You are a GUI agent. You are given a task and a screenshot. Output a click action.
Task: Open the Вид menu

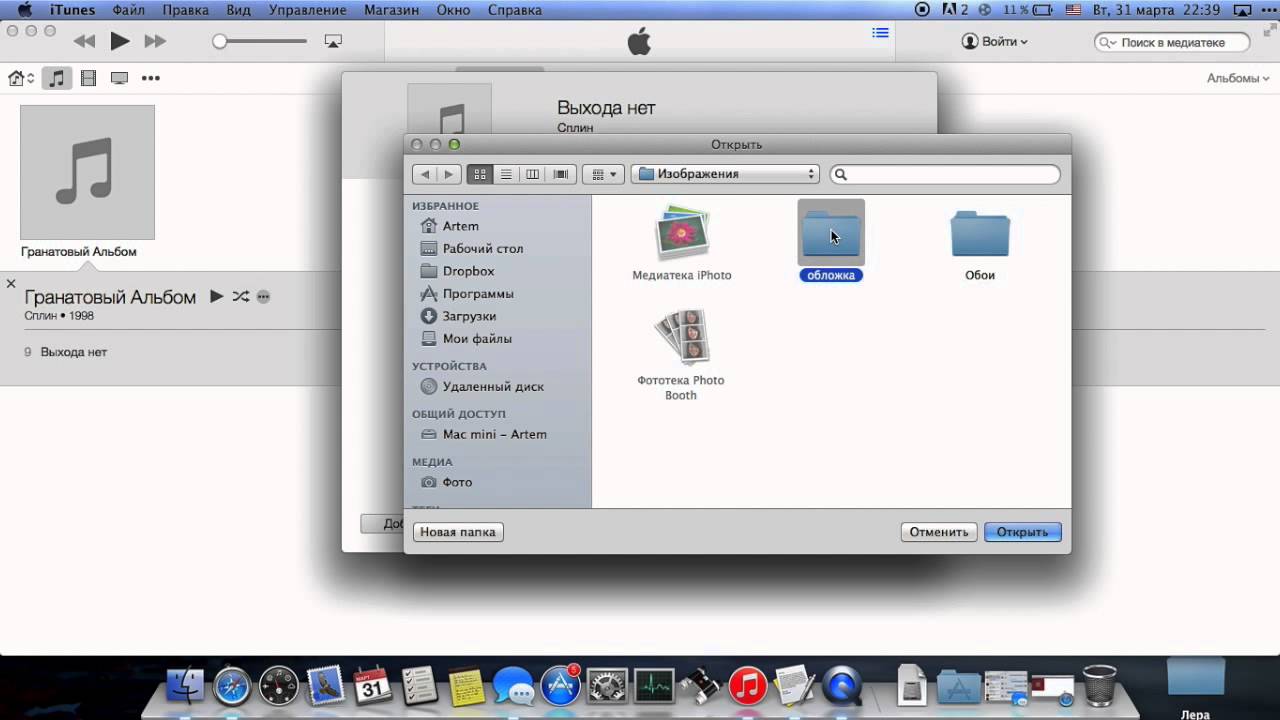238,10
